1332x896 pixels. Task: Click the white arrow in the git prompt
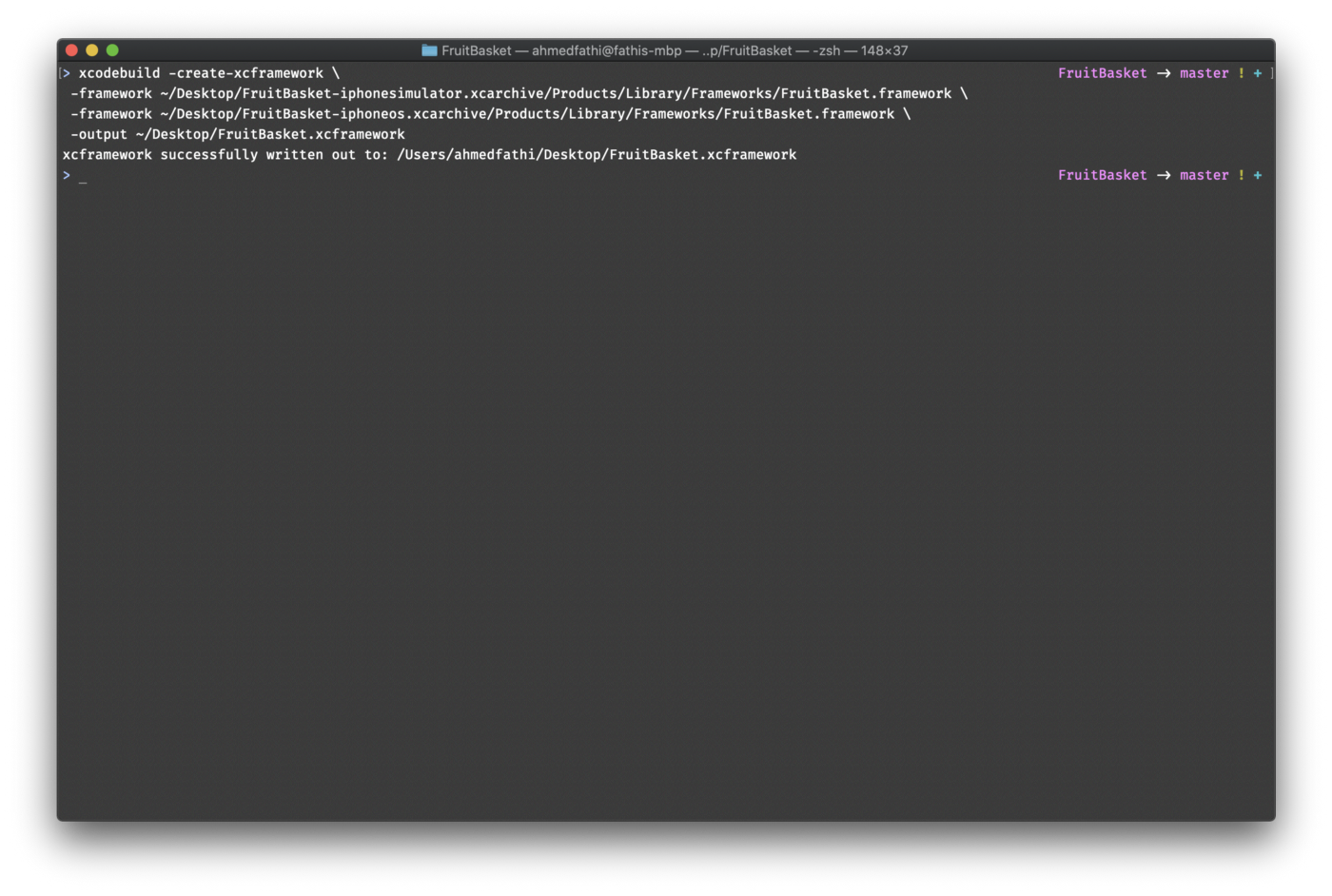pos(1163,72)
